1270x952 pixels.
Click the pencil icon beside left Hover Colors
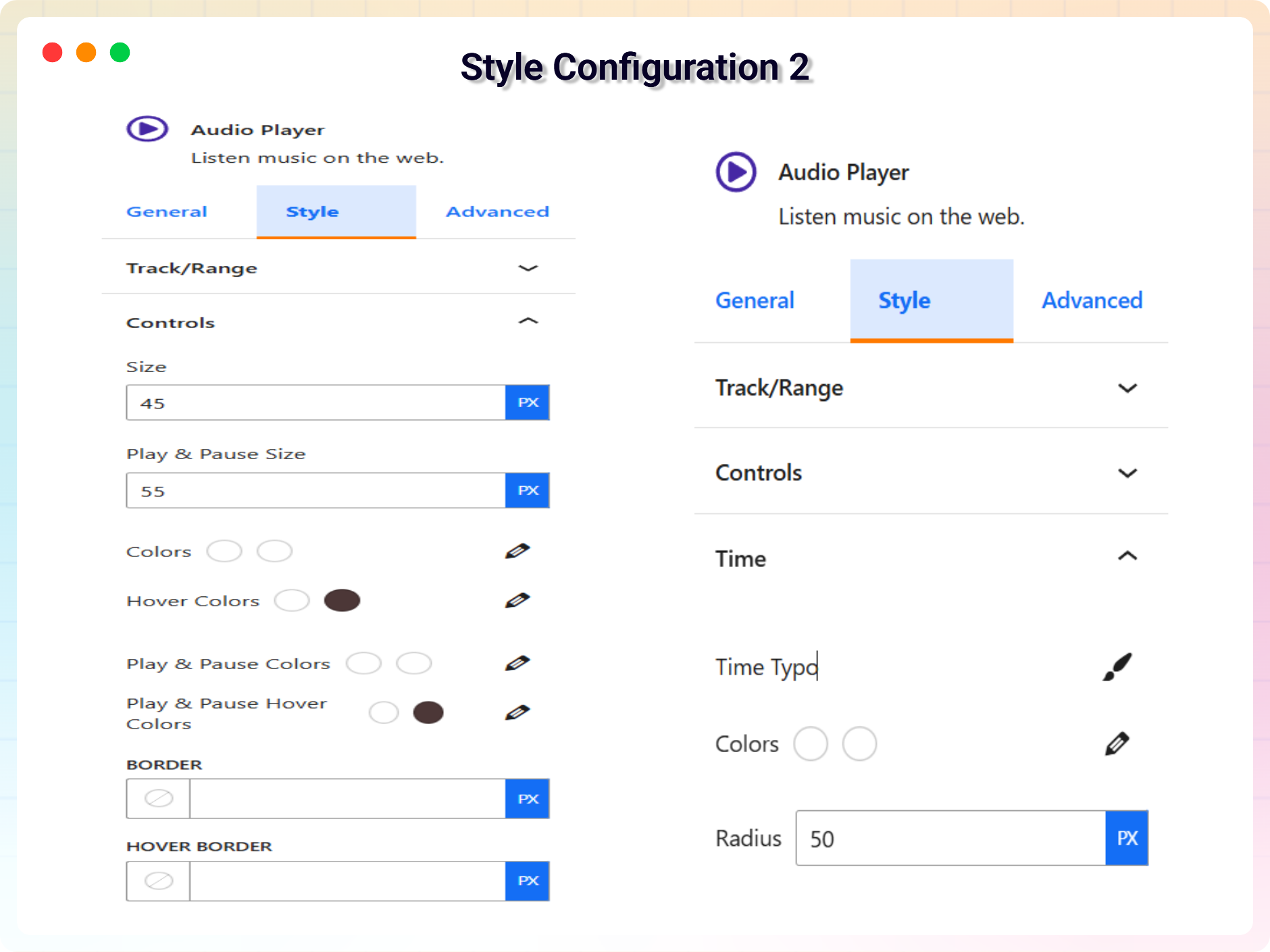point(517,600)
